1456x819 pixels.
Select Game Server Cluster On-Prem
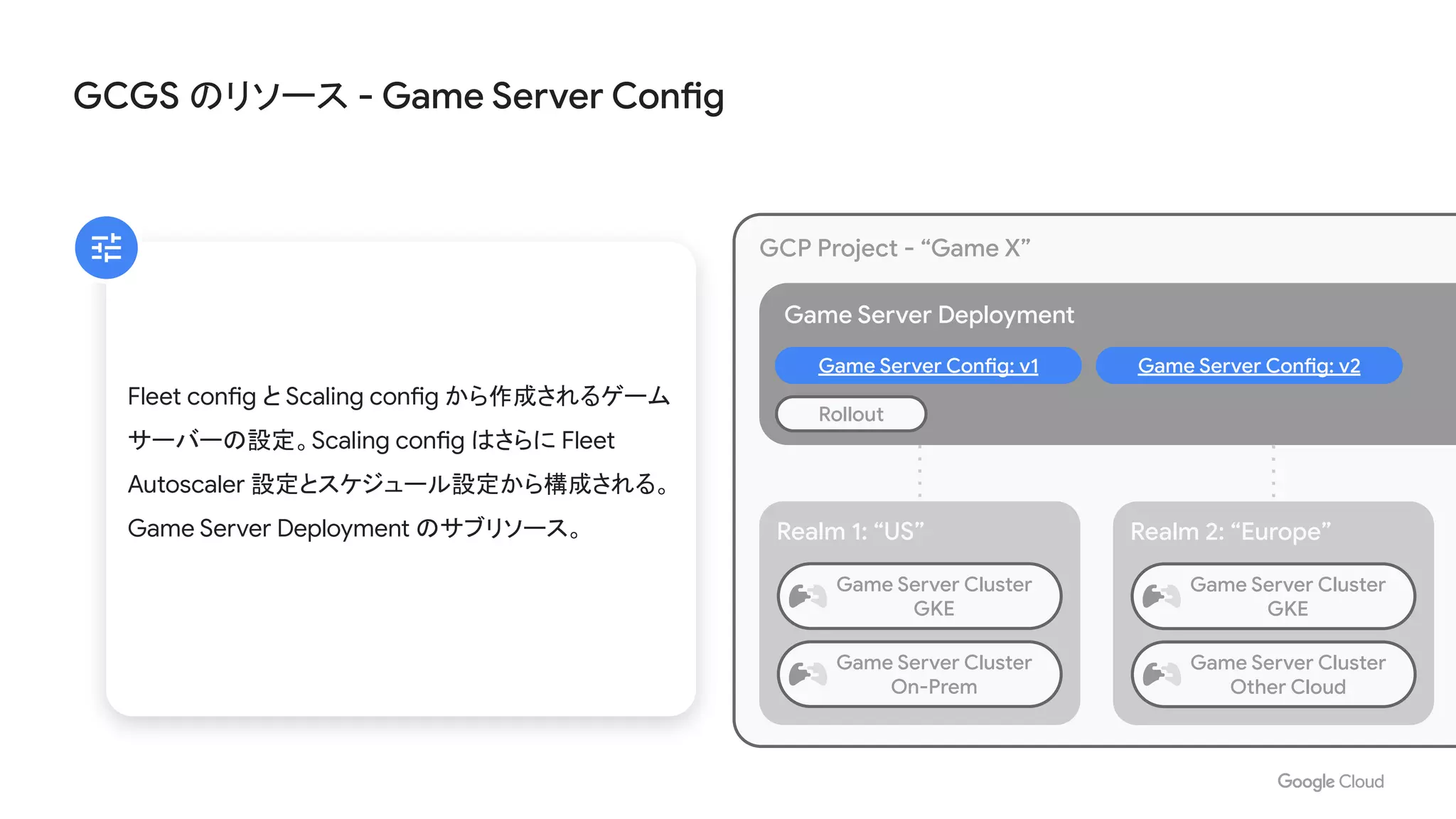point(920,674)
